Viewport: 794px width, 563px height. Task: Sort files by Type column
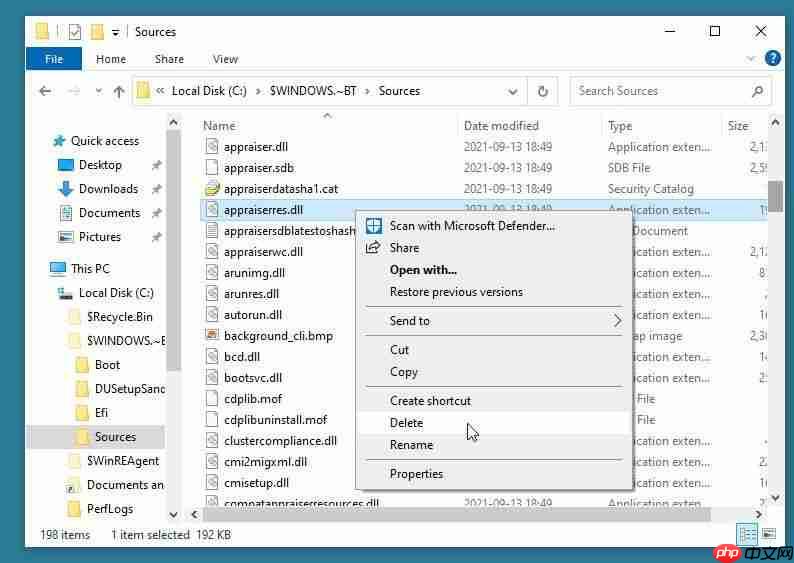[620, 126]
